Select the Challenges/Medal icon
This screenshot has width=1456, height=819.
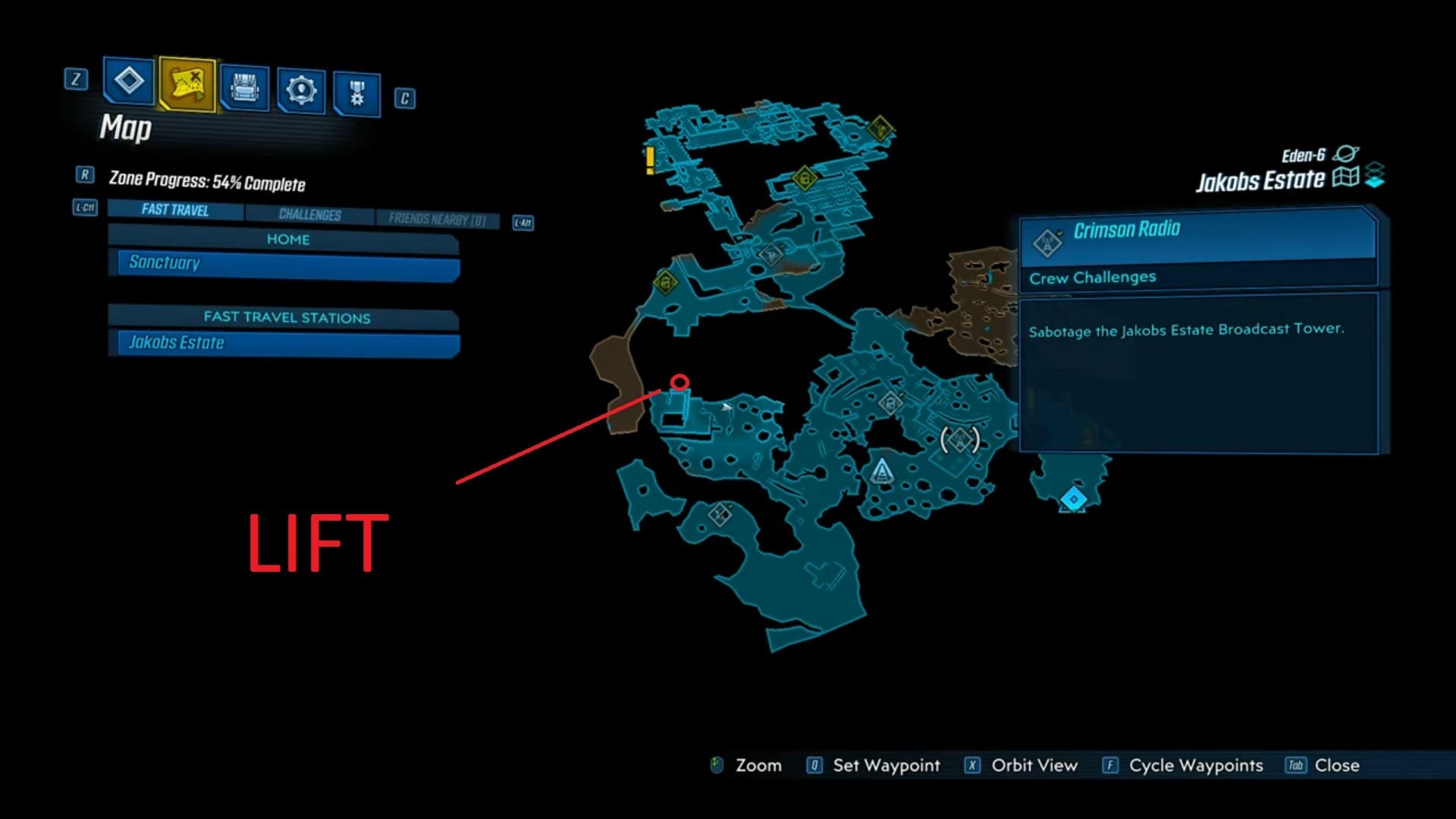pyautogui.click(x=357, y=89)
